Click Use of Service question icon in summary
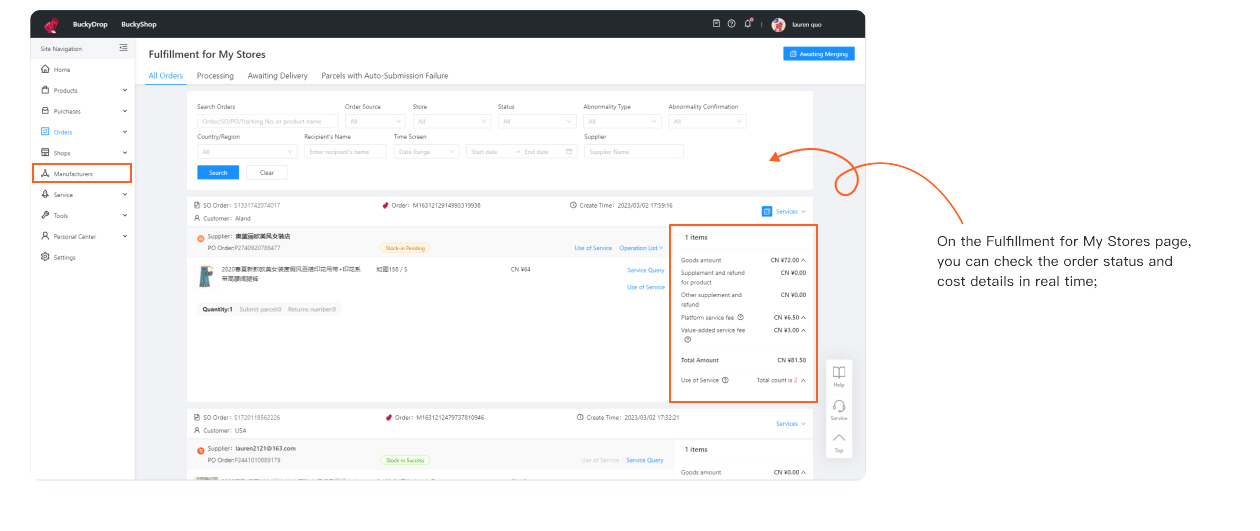 point(725,380)
